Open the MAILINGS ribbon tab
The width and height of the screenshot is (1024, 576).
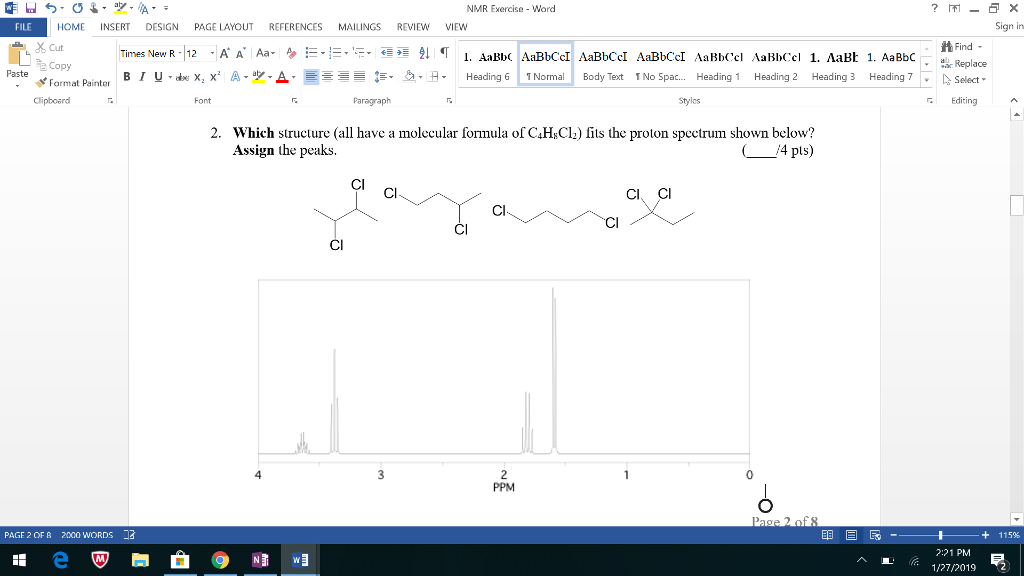pos(359,27)
